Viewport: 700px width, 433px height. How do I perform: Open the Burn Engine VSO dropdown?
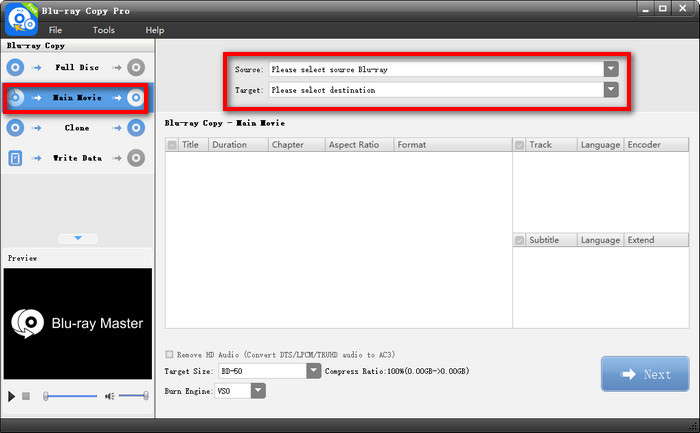coord(258,391)
